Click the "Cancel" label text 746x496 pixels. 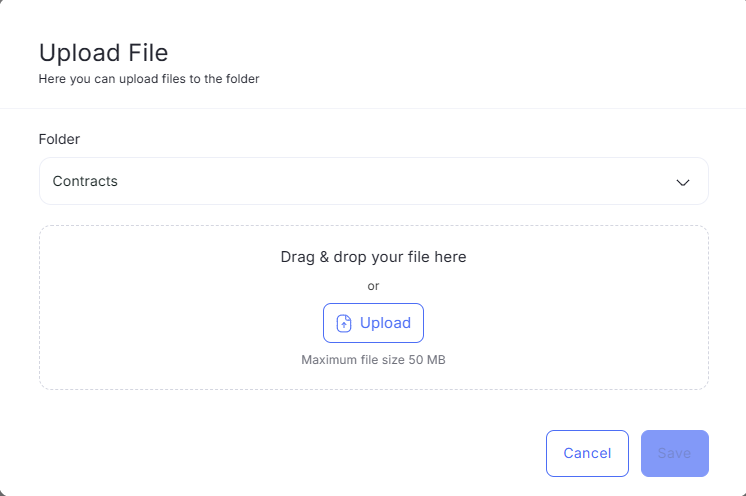587,453
